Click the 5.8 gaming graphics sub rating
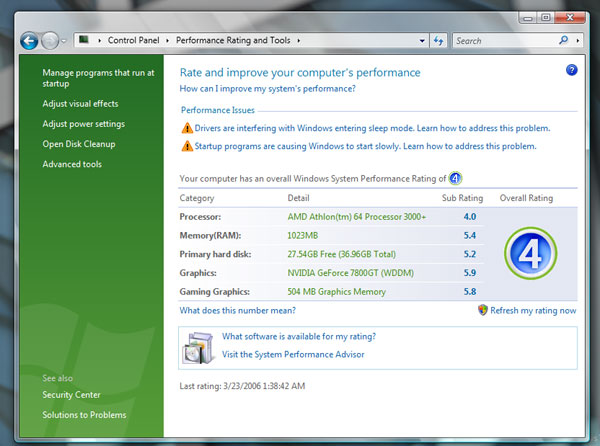 pos(470,292)
